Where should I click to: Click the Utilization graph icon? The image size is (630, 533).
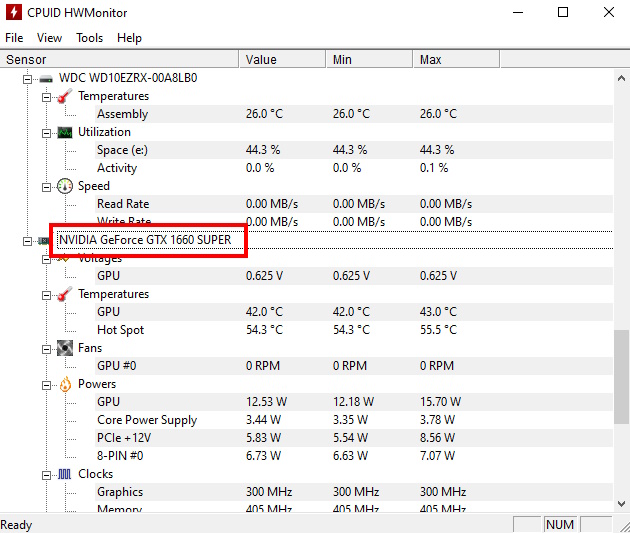point(65,132)
